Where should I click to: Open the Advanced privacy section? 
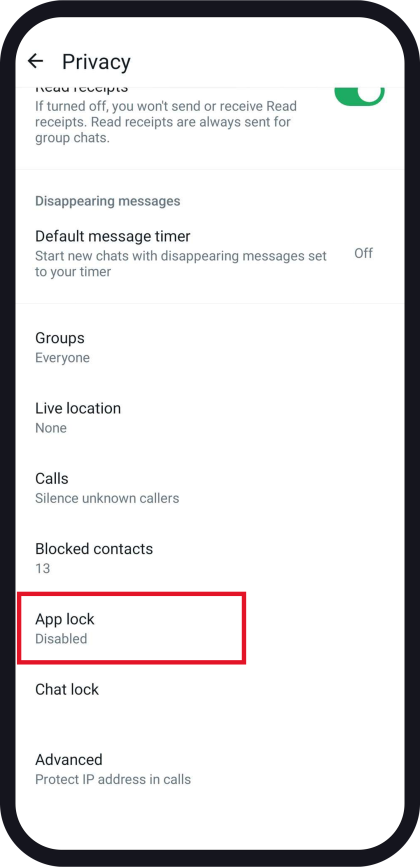[210, 769]
